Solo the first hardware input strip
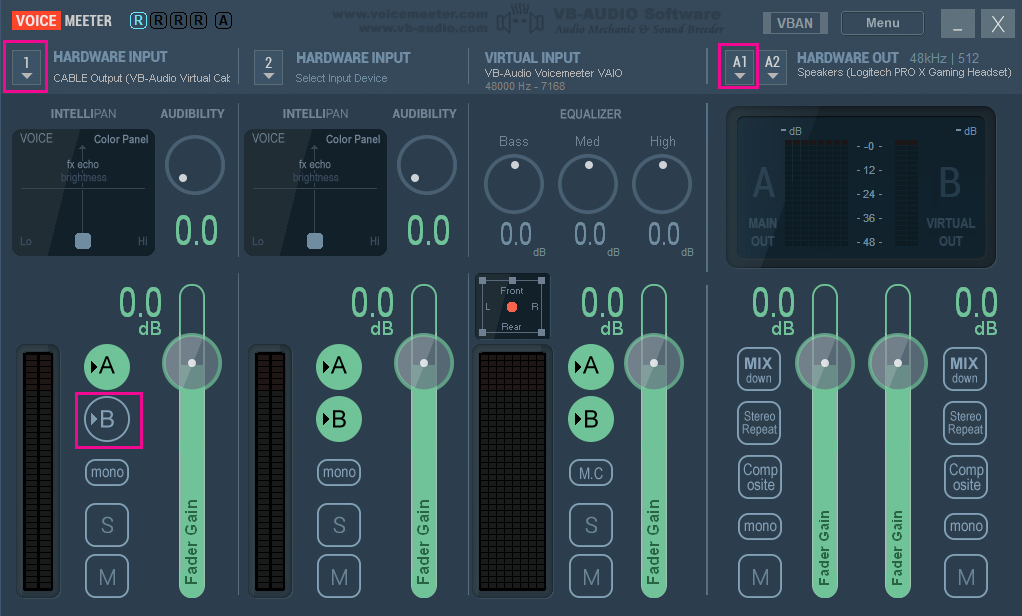Image resolution: width=1022 pixels, height=616 pixels. coord(107,525)
